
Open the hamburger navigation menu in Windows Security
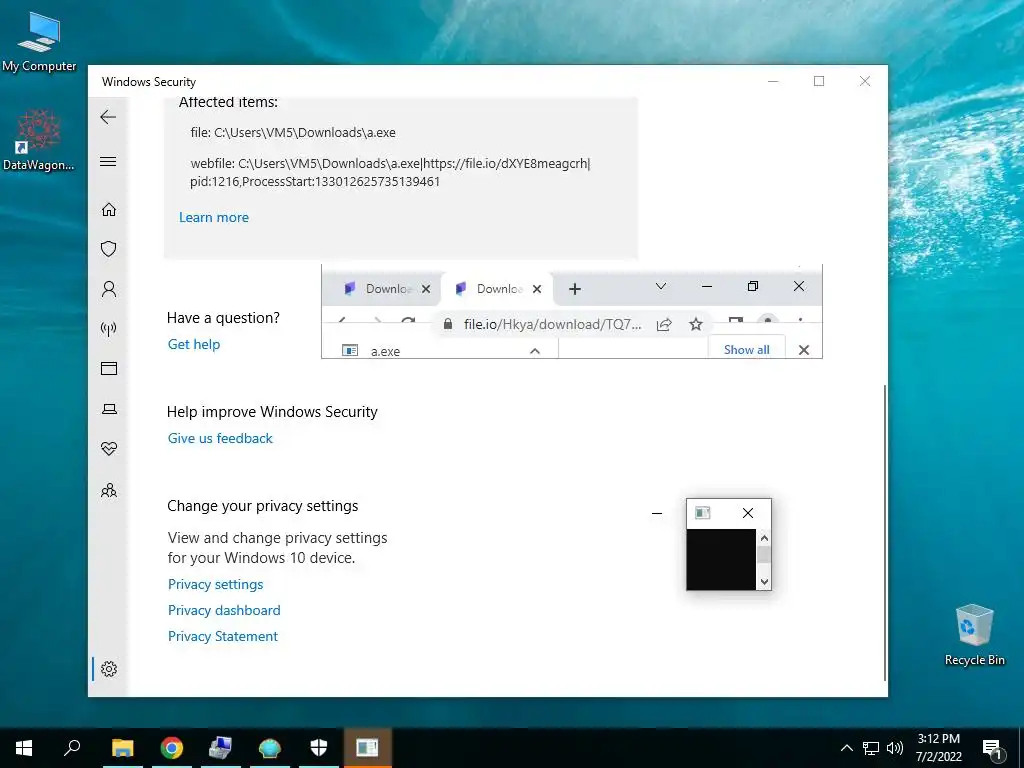108,161
